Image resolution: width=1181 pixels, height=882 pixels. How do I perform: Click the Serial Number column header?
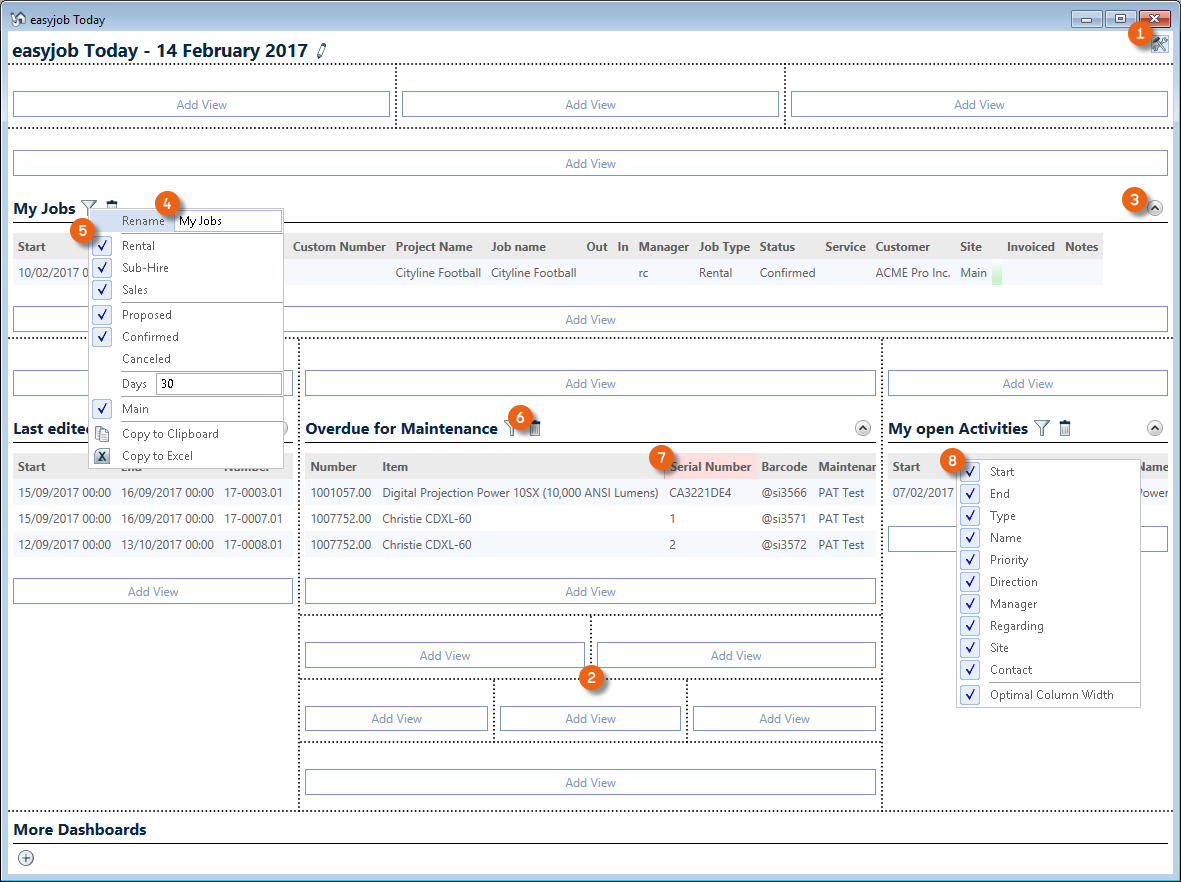(711, 467)
